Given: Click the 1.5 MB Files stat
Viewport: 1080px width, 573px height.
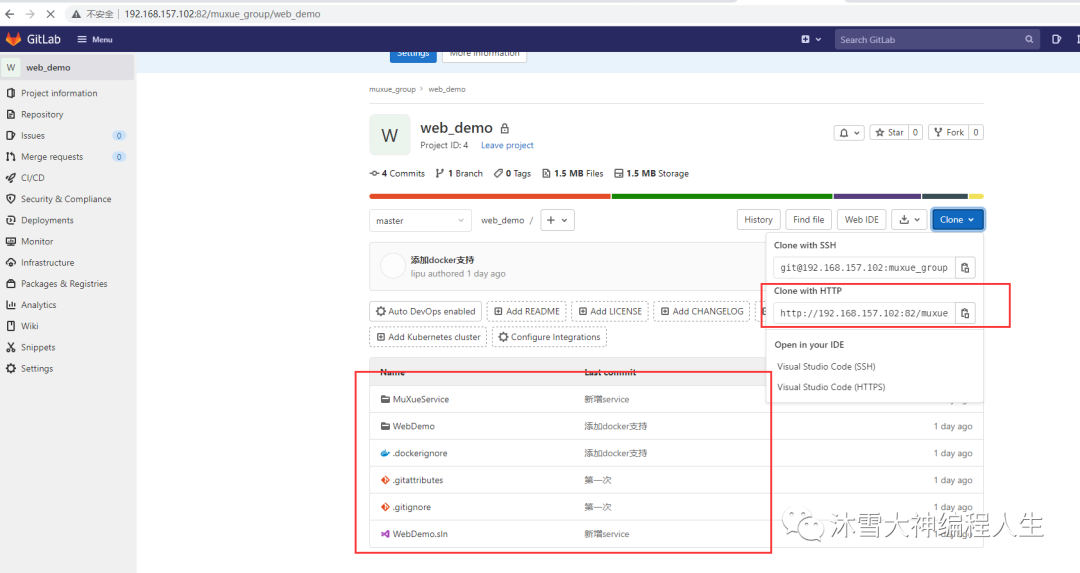Looking at the screenshot, I should 572,174.
